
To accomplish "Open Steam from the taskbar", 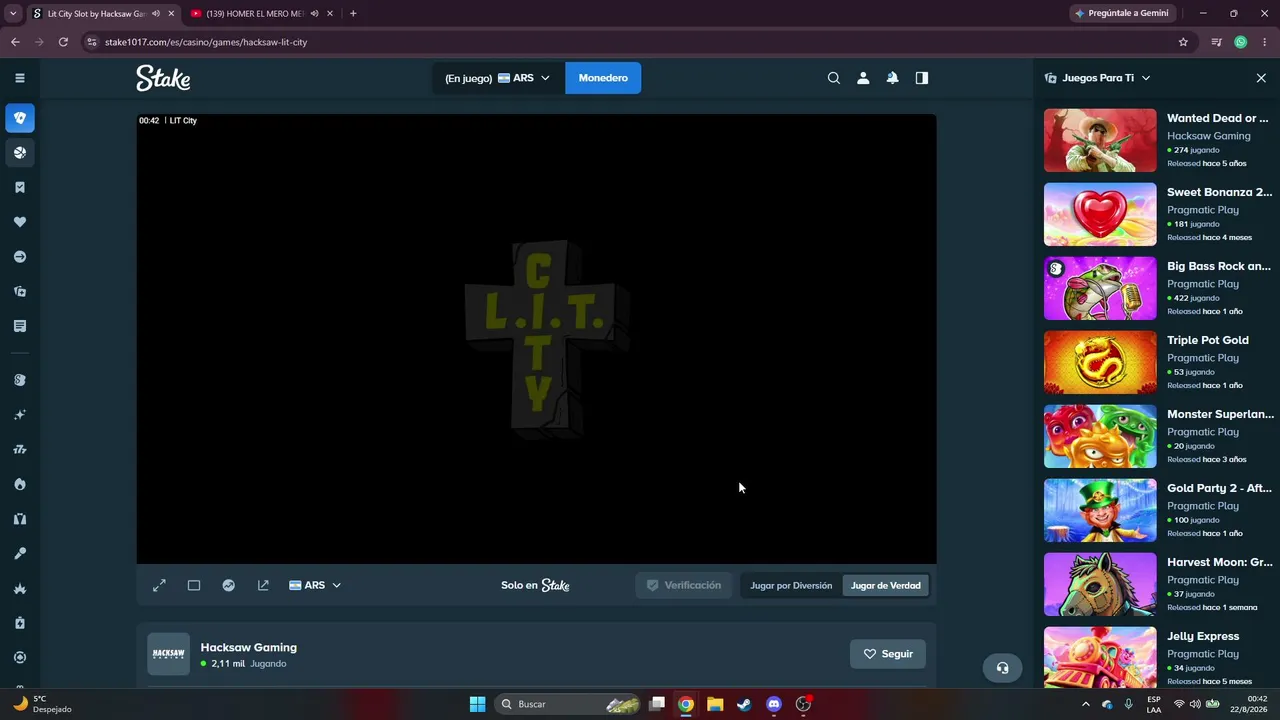I will click(x=744, y=704).
